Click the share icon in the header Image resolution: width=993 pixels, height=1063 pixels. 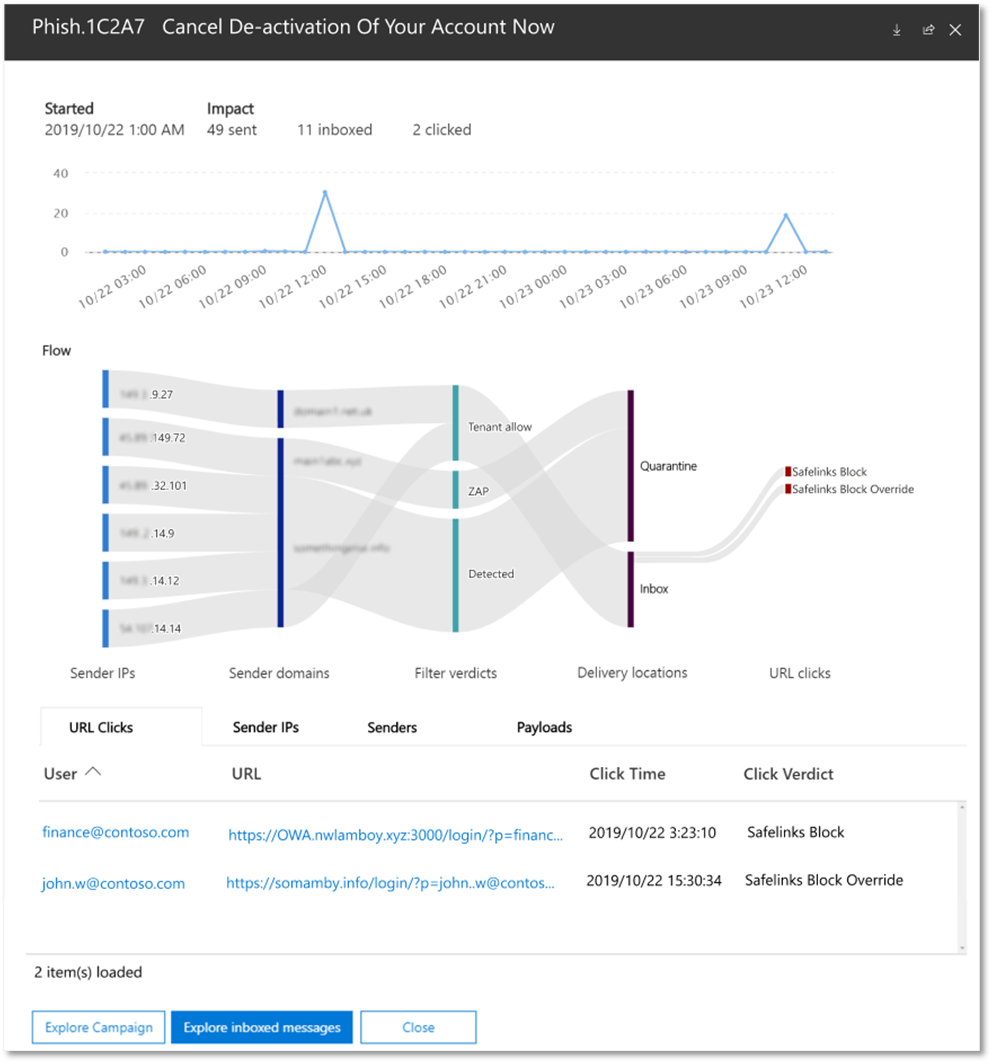point(928,30)
